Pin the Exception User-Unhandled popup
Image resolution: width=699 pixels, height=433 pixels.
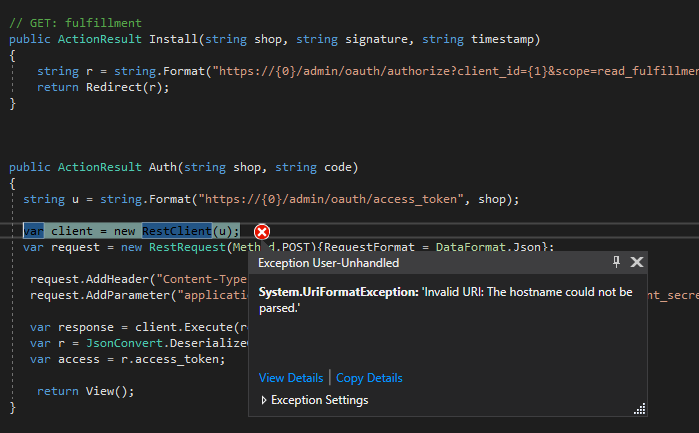[616, 262]
